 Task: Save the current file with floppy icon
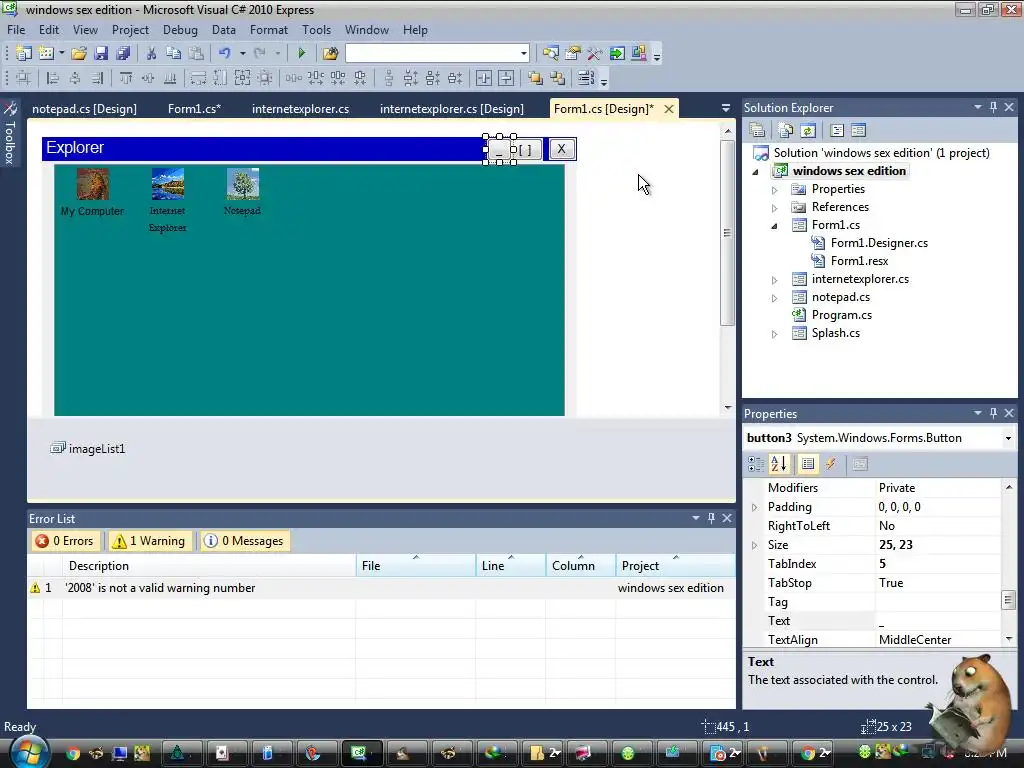click(x=101, y=54)
